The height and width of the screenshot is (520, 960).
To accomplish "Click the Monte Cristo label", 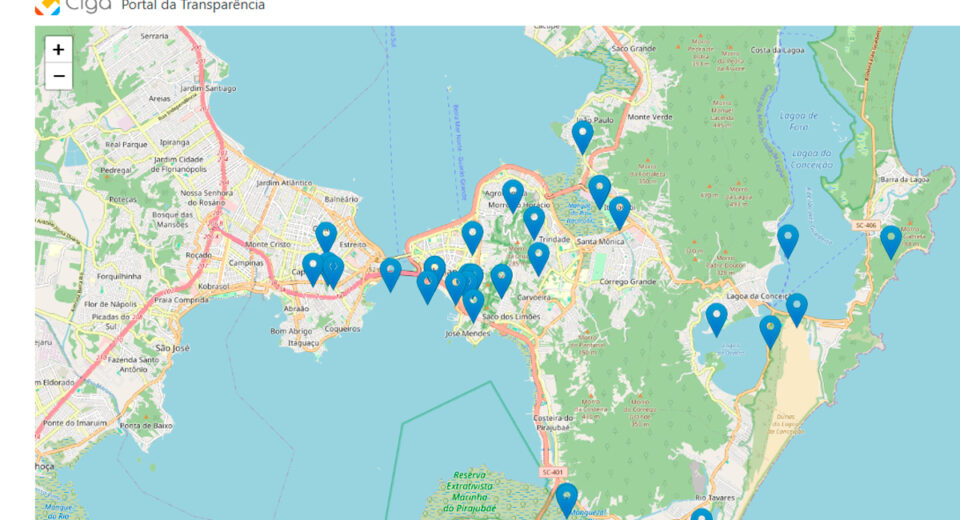I will 268,244.
